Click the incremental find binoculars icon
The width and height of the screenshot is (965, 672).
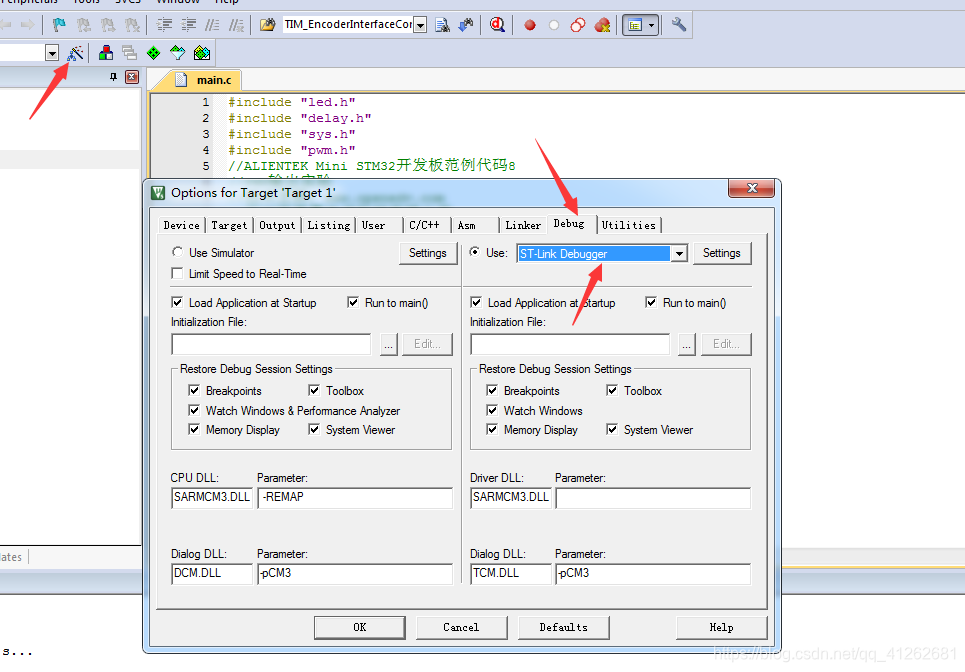(x=466, y=25)
